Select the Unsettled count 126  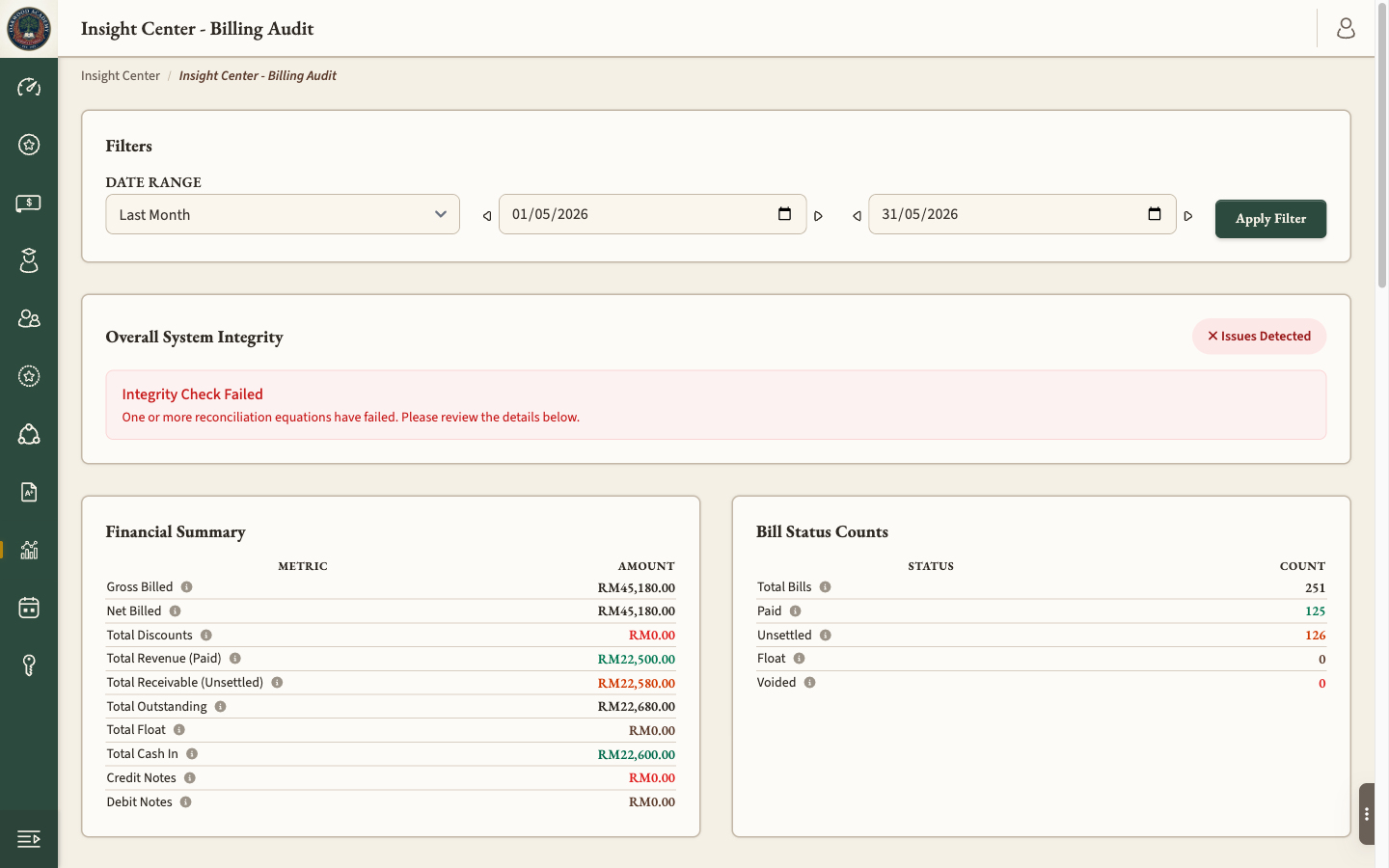click(x=1316, y=636)
